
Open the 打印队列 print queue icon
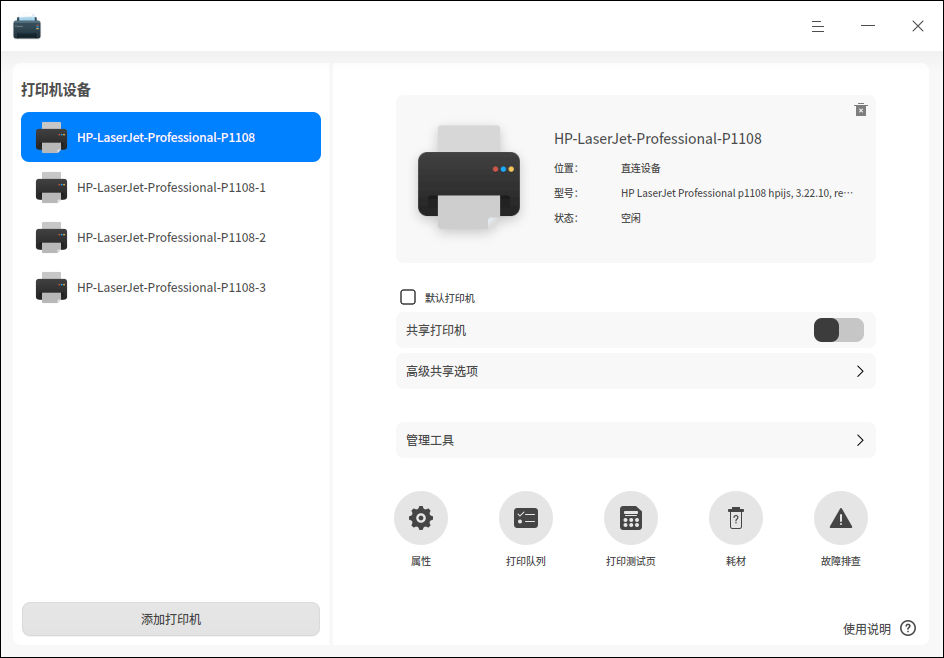click(526, 518)
